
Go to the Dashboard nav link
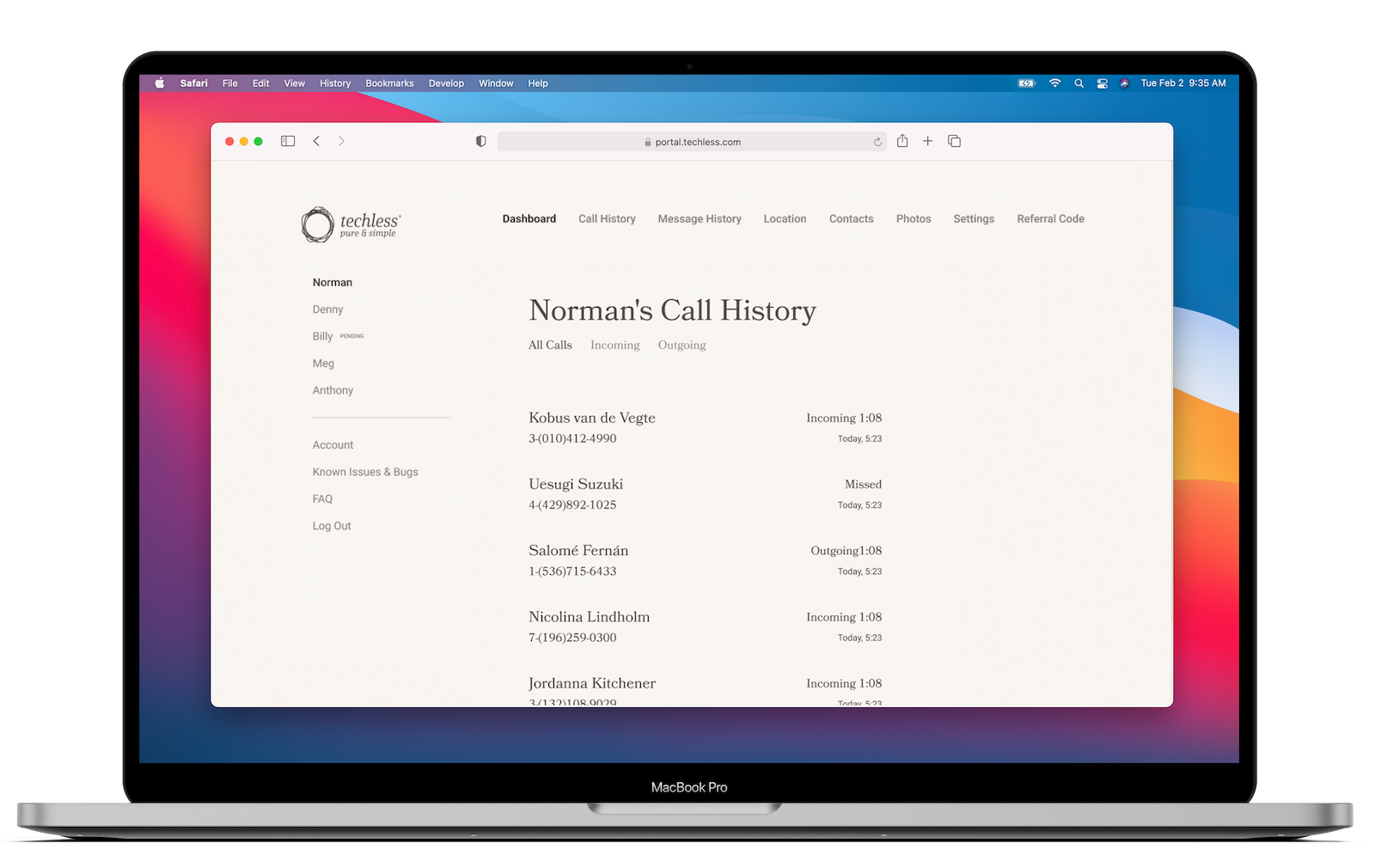click(x=529, y=219)
